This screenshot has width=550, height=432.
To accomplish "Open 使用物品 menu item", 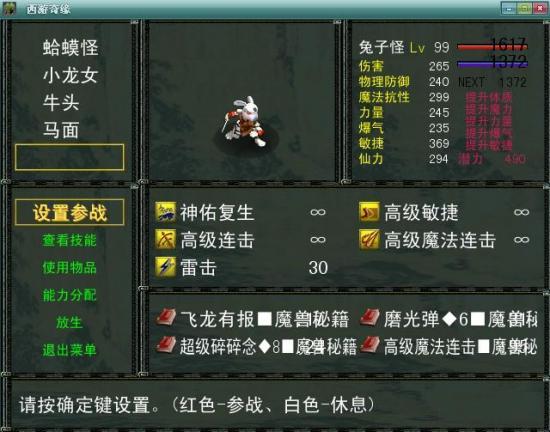I will [x=69, y=268].
